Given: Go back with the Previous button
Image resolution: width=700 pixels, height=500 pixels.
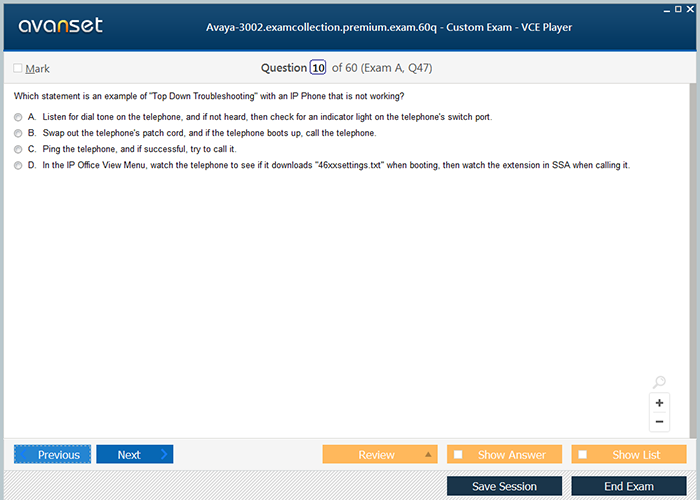Looking at the screenshot, I should [52, 455].
